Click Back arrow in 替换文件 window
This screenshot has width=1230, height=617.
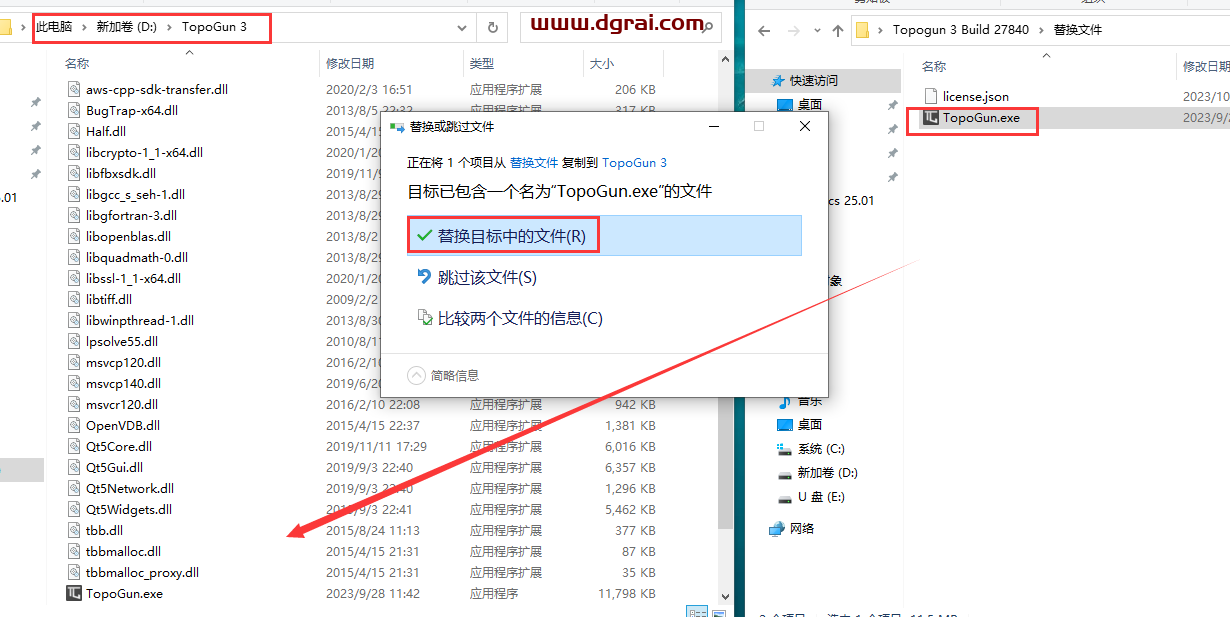[x=764, y=30]
